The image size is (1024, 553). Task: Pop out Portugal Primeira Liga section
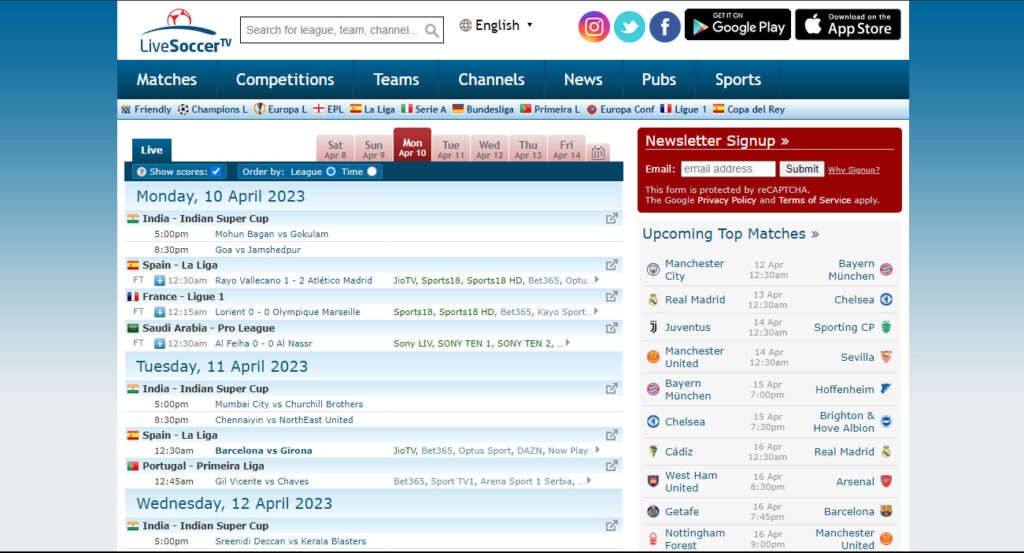click(611, 466)
